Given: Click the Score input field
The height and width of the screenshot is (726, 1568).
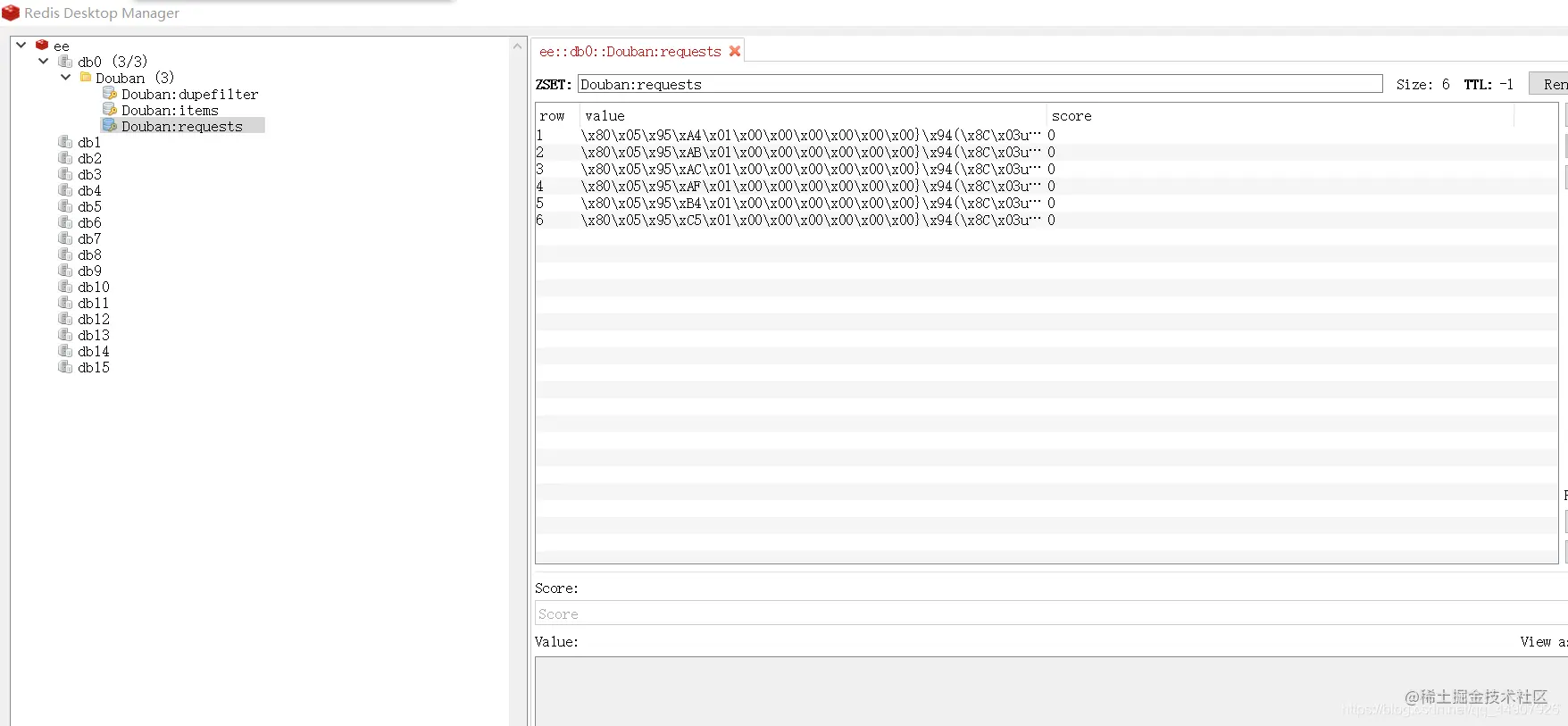Looking at the screenshot, I should coord(1051,613).
